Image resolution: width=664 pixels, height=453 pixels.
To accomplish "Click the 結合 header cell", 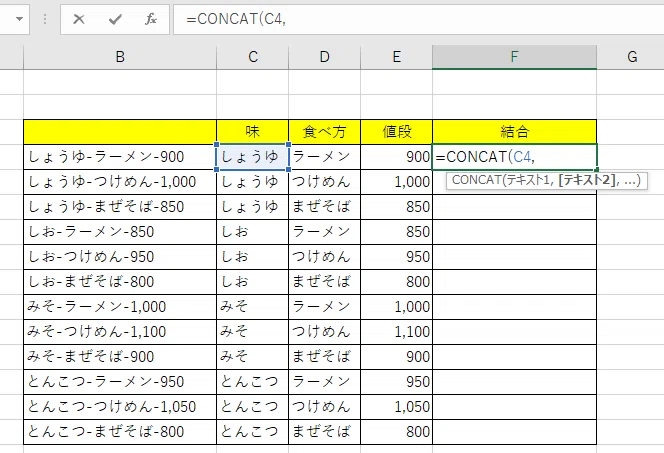I will [x=515, y=132].
